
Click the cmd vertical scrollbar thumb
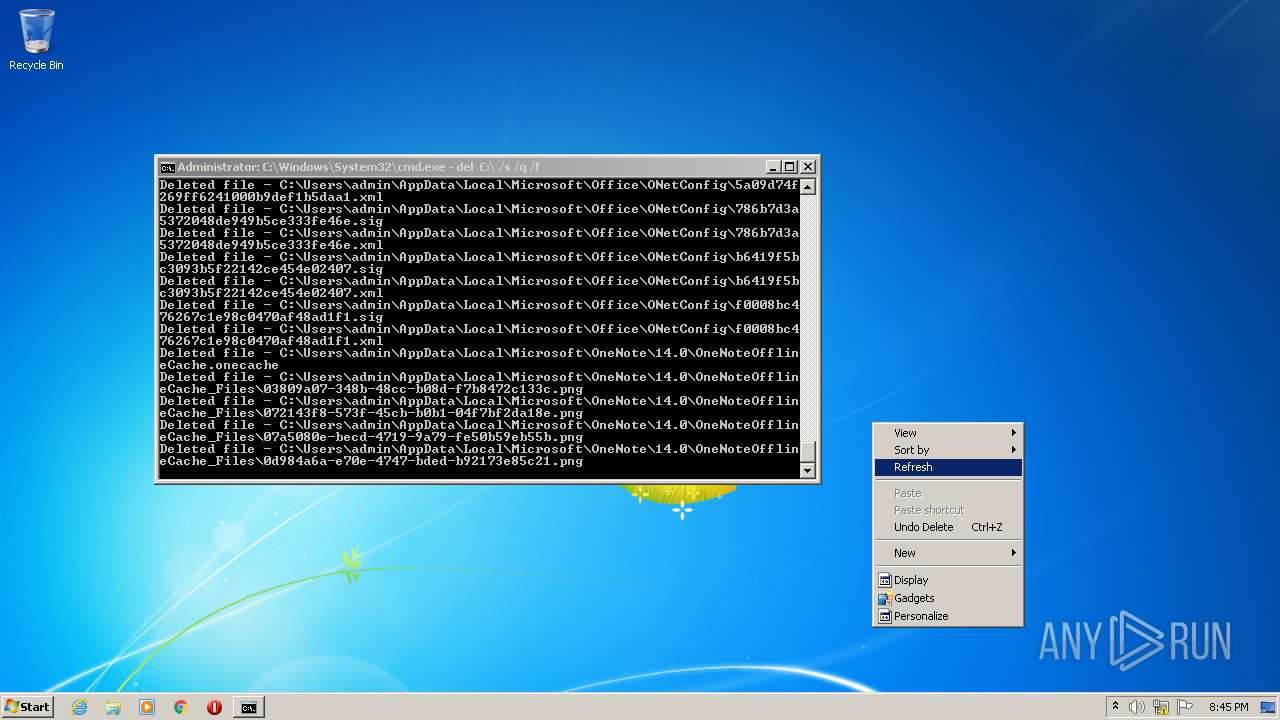click(x=808, y=452)
